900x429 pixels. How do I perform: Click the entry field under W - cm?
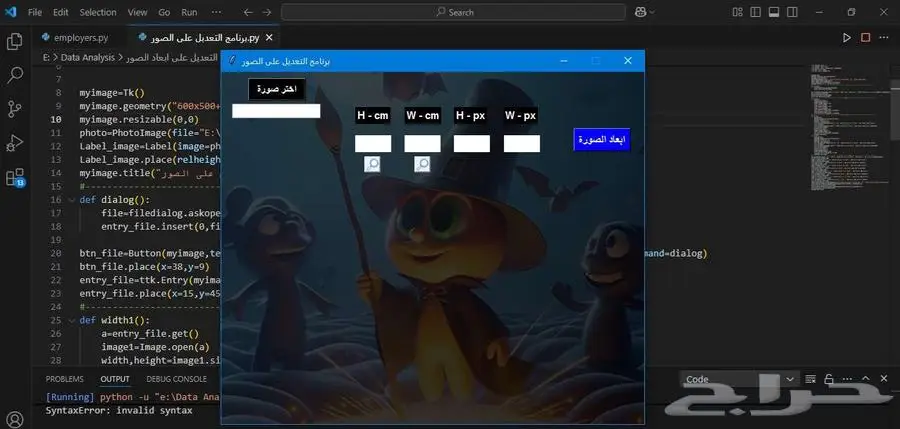click(422, 144)
